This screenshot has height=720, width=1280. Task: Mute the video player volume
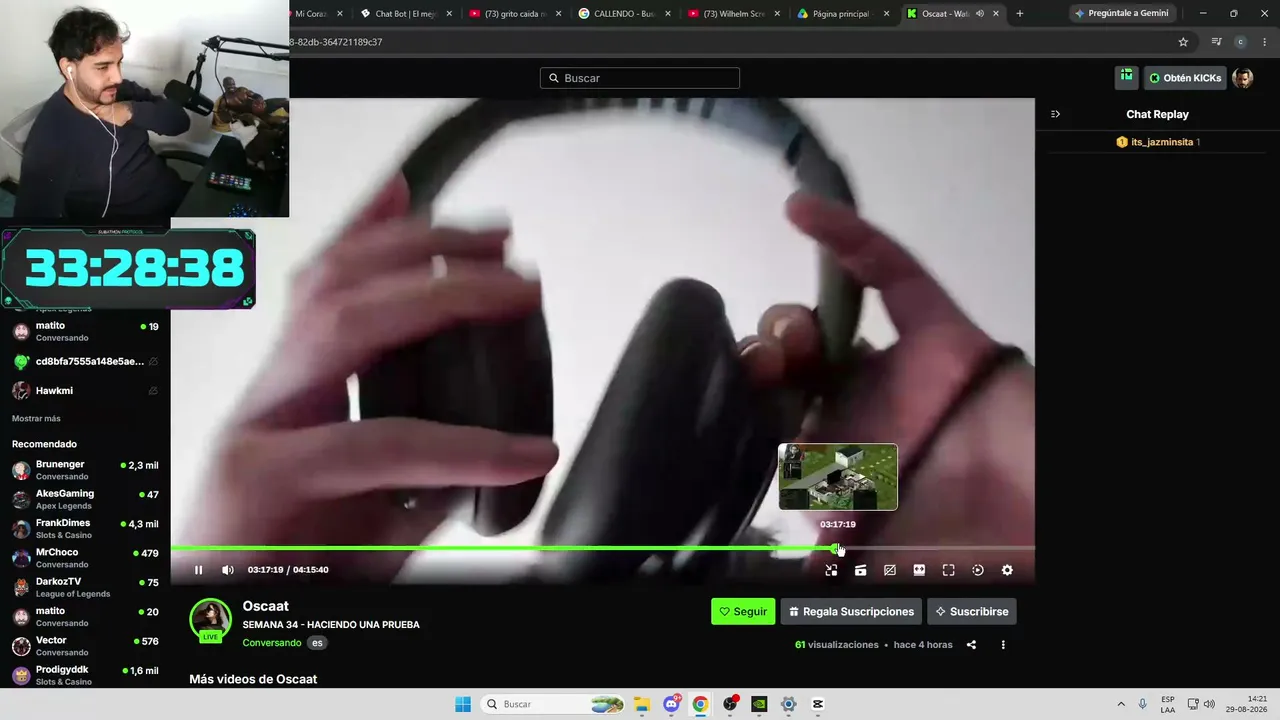[x=228, y=570]
